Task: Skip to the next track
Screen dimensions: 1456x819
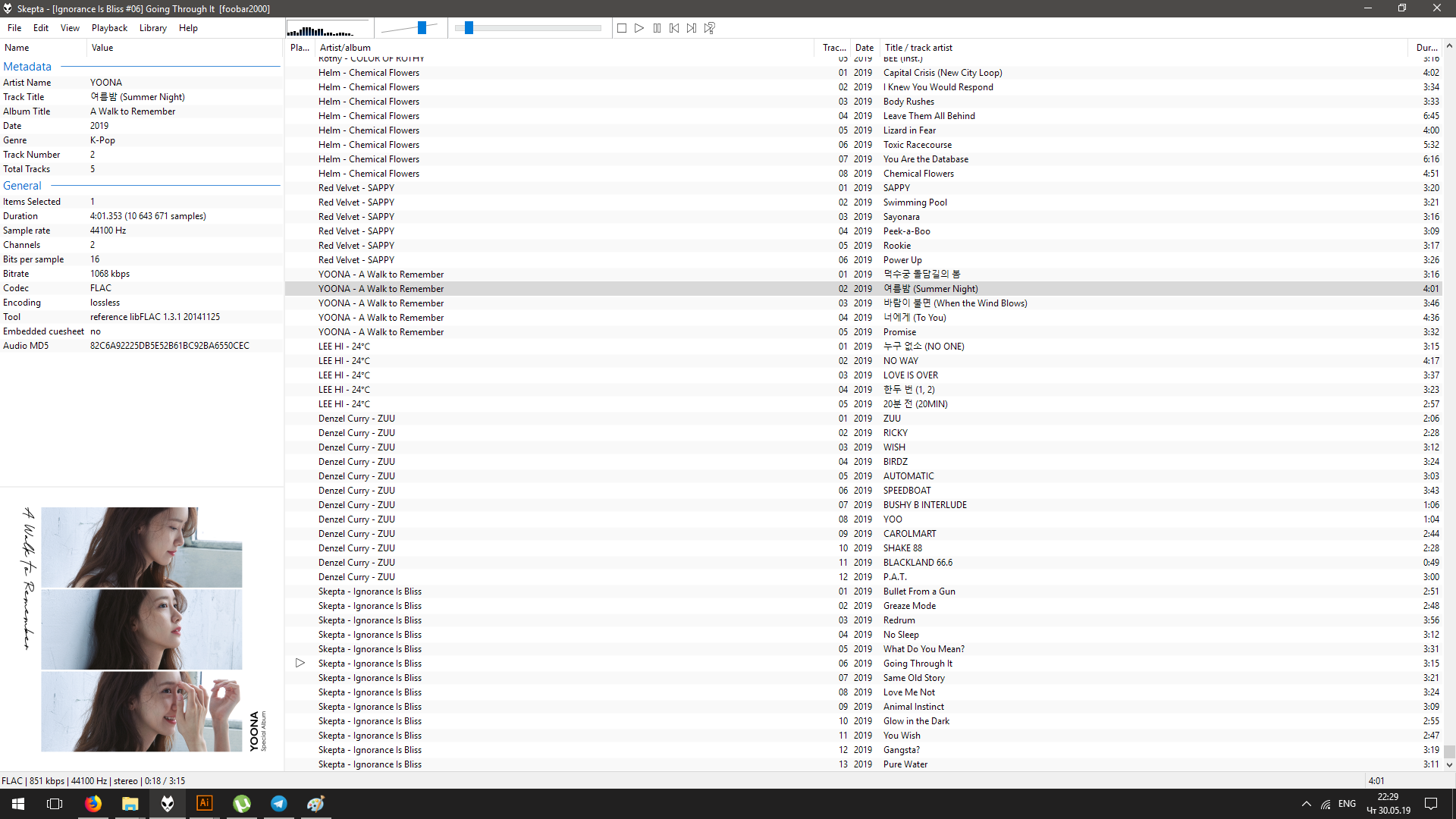Action: click(692, 28)
